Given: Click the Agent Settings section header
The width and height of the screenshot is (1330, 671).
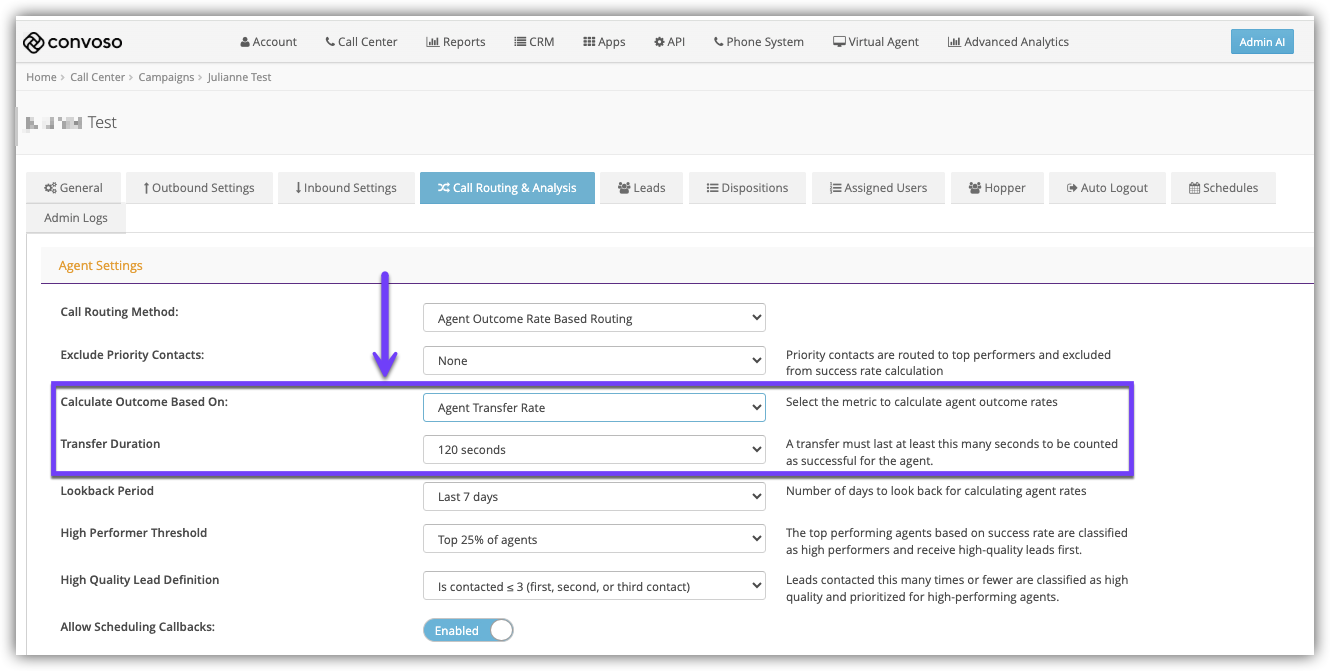Looking at the screenshot, I should coord(101,266).
